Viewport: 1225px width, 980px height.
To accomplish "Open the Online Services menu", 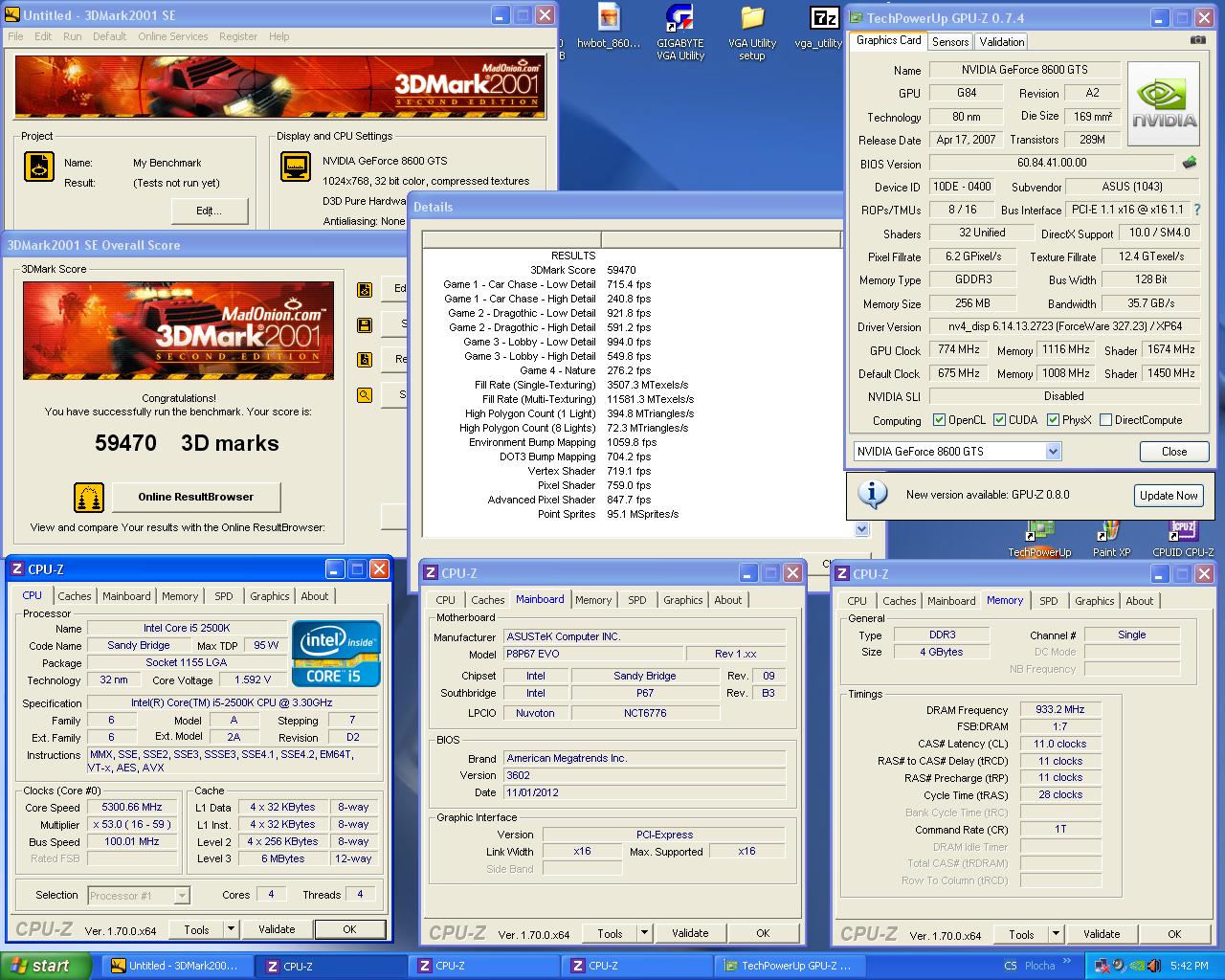I will pyautogui.click(x=173, y=36).
